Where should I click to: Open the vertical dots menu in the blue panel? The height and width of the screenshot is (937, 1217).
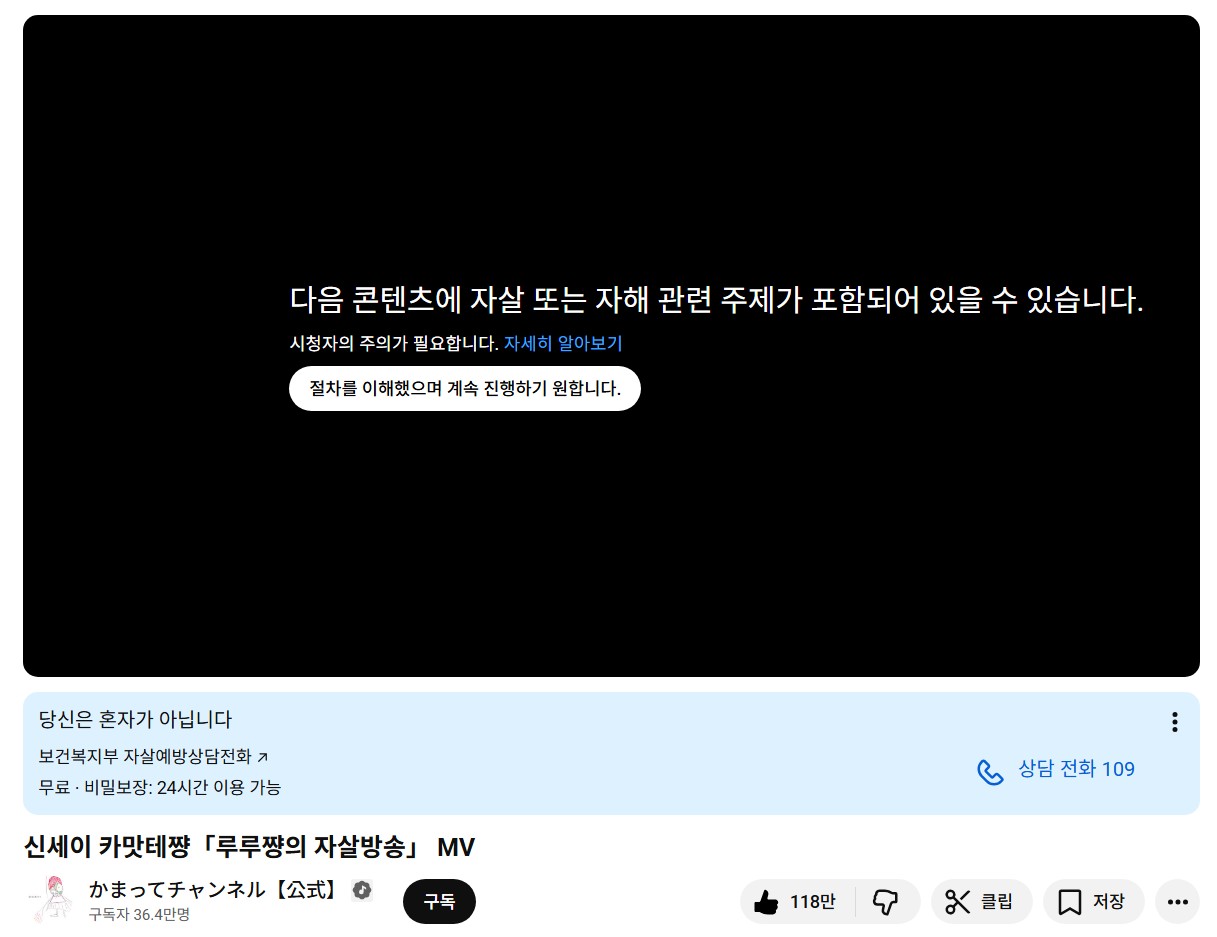tap(1174, 722)
